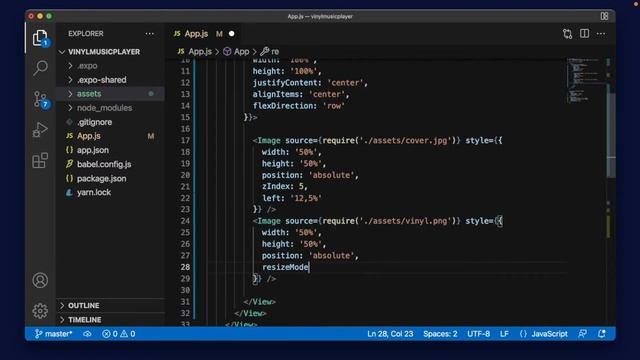Image resolution: width=640 pixels, height=360 pixels.
Task: Click the feedback icon in status bar
Action: (x=582, y=334)
